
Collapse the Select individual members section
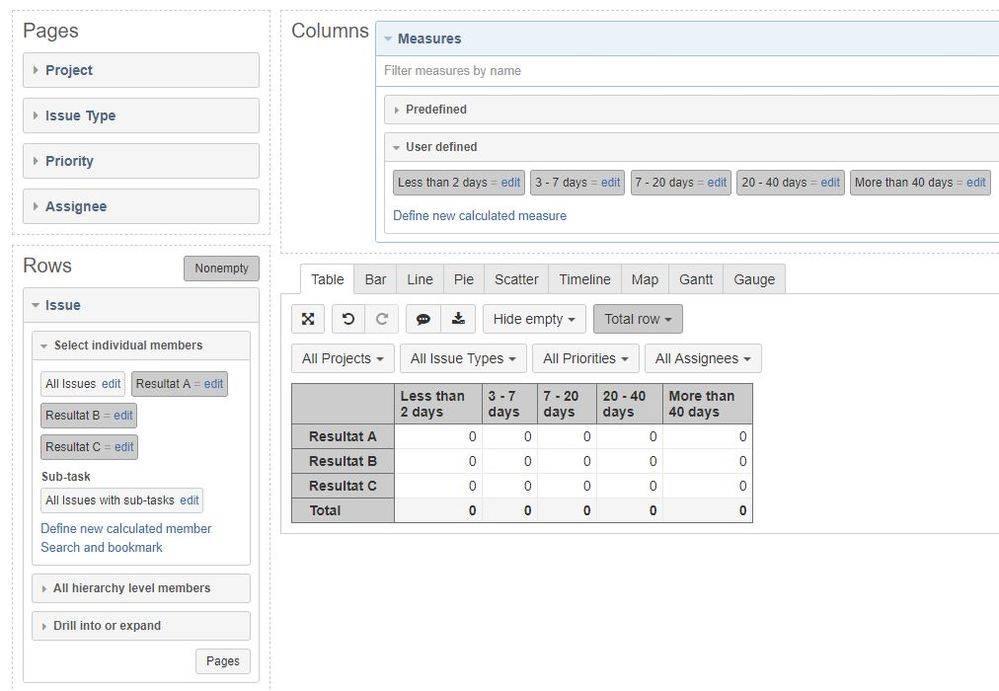141,345
